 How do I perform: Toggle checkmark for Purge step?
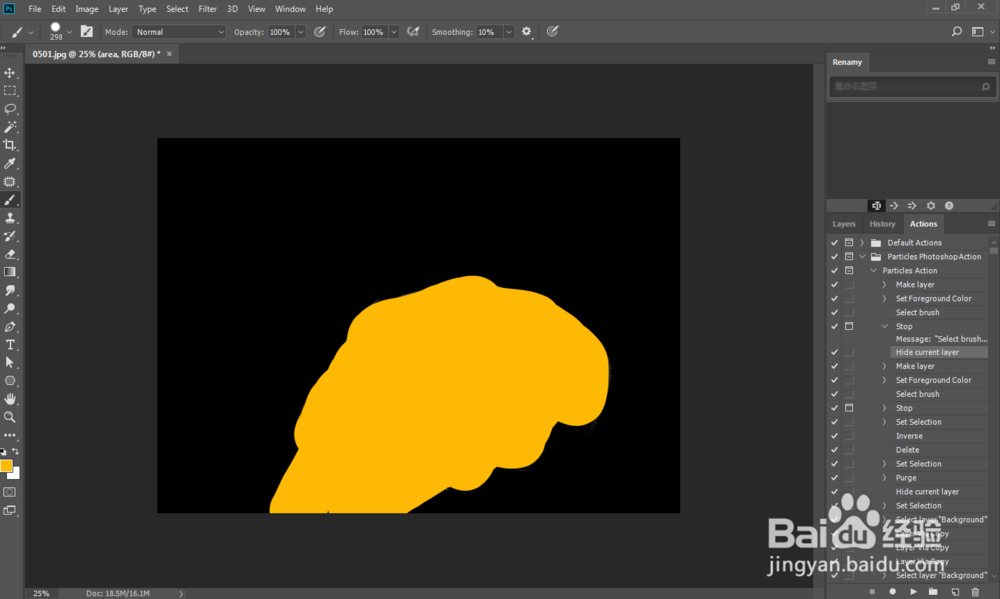click(x=834, y=478)
